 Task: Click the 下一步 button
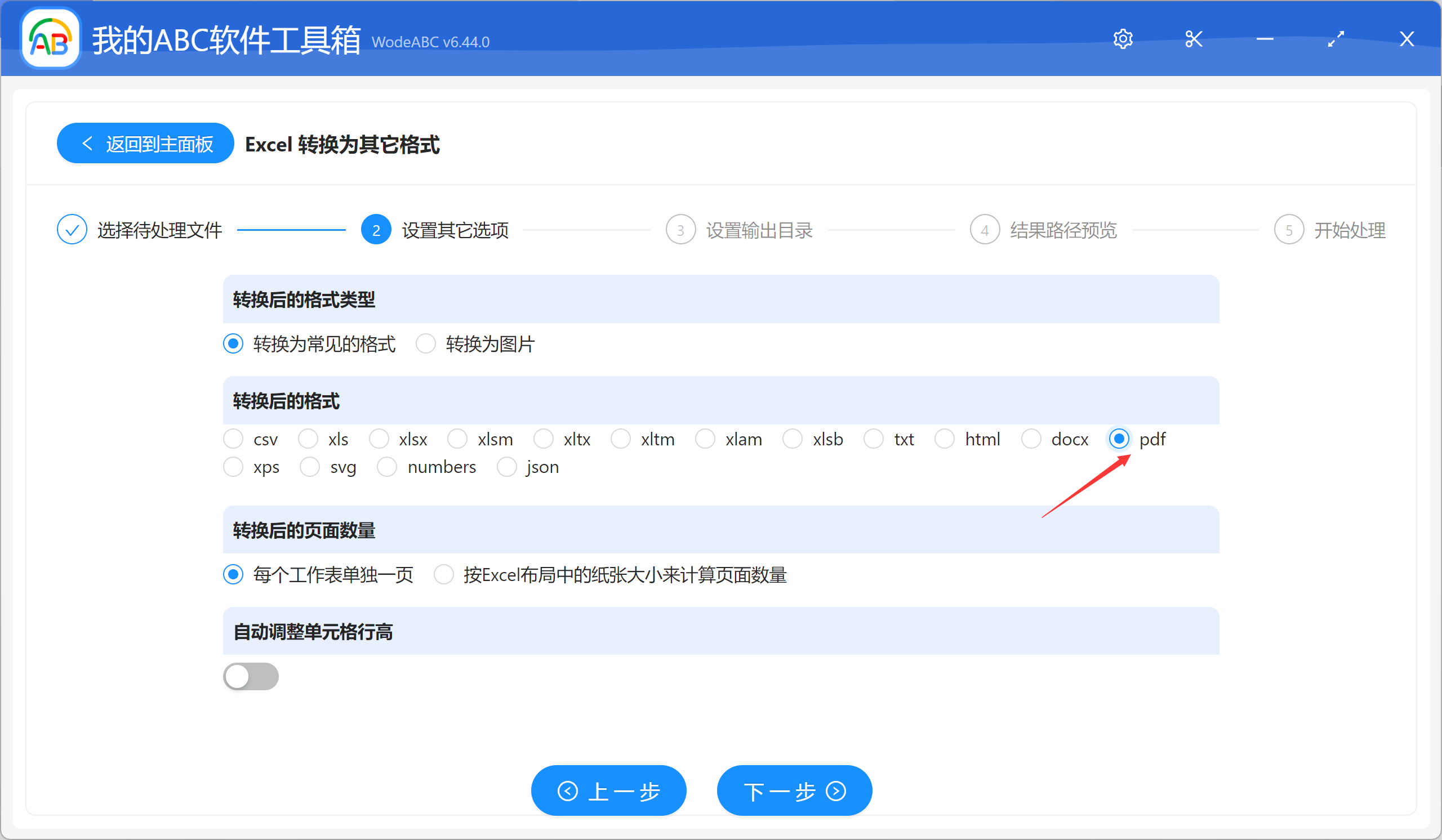click(x=794, y=790)
